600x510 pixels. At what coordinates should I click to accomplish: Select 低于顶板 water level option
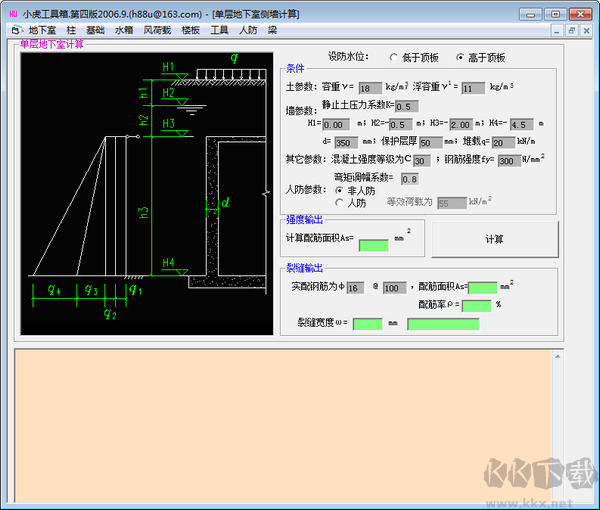tap(394, 58)
